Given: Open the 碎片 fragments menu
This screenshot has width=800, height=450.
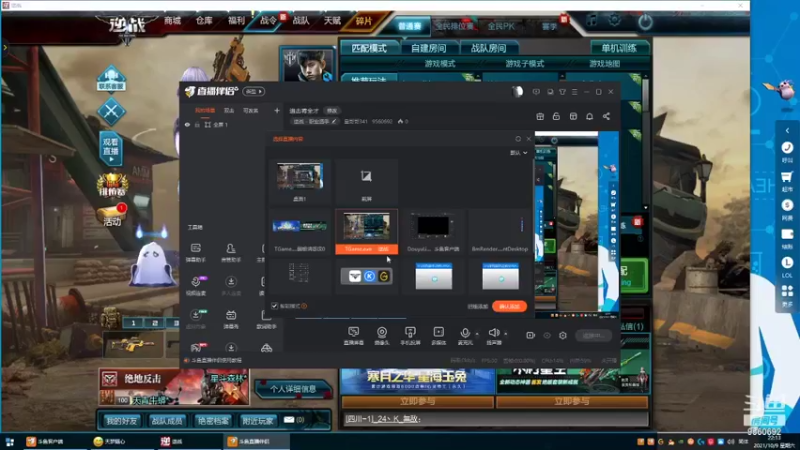Looking at the screenshot, I should [364, 21].
